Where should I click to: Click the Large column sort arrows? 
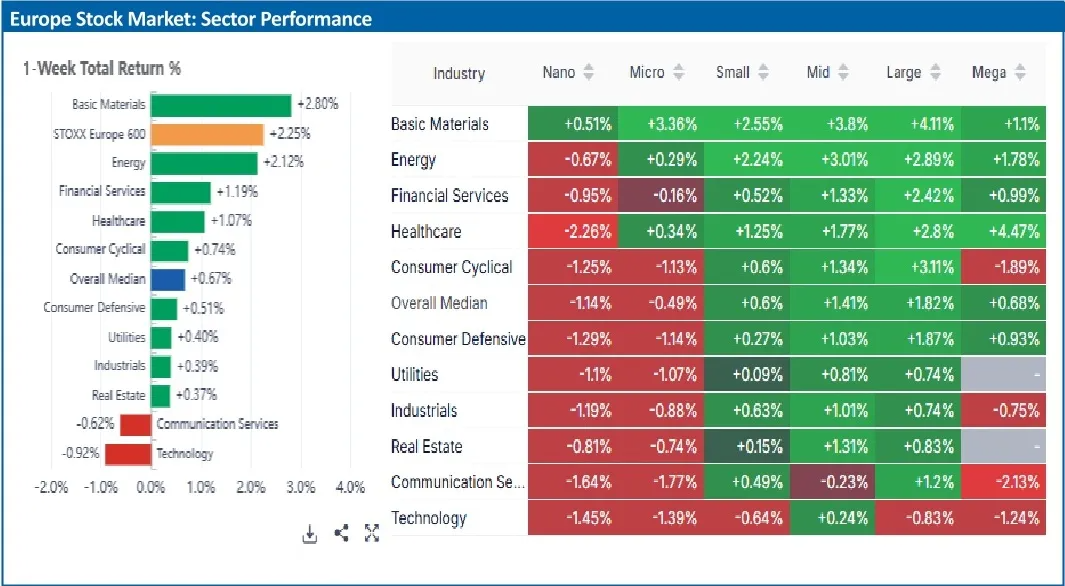(x=936, y=73)
